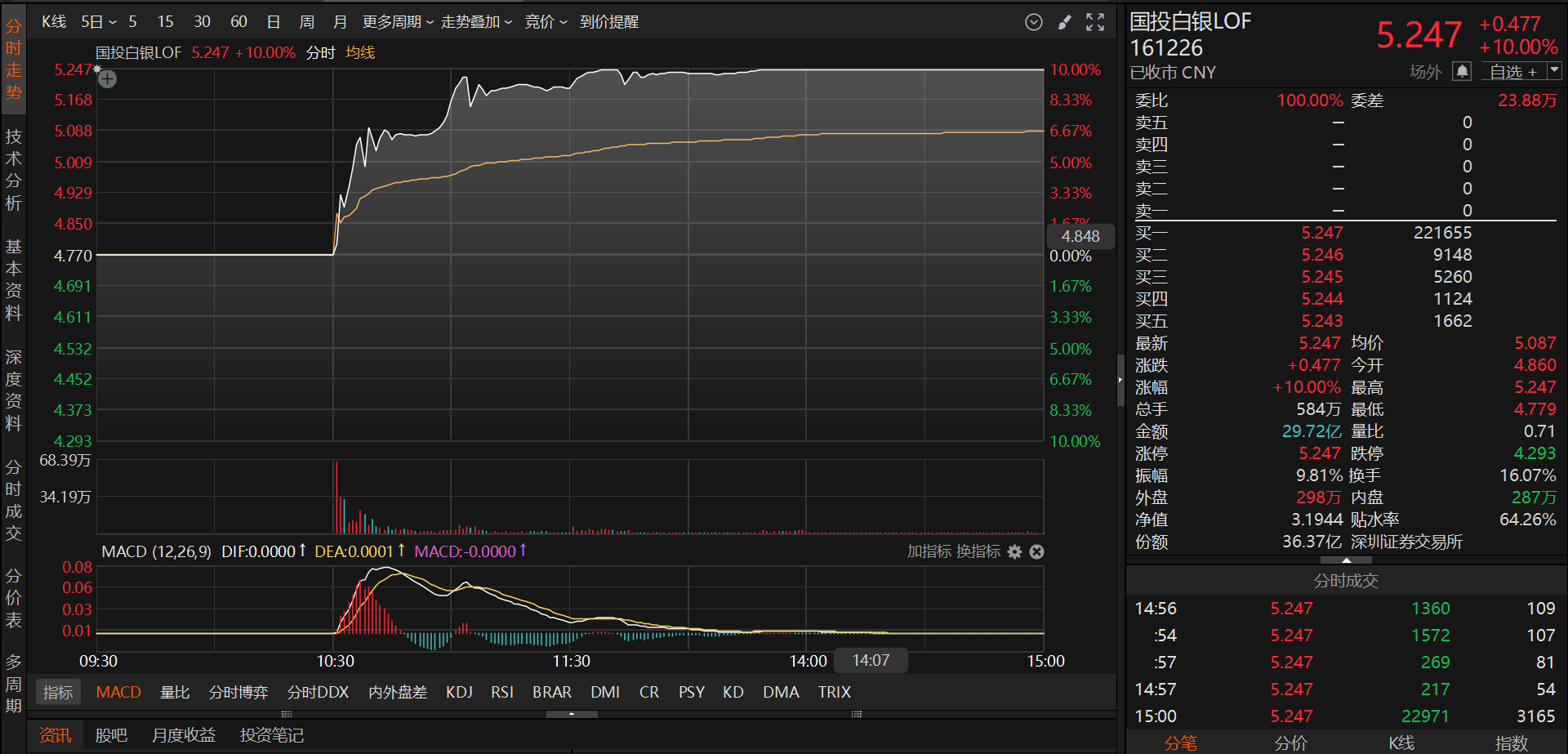The image size is (1568, 754).
Task: Expand chart to fullscreen view
Action: 1095,22
